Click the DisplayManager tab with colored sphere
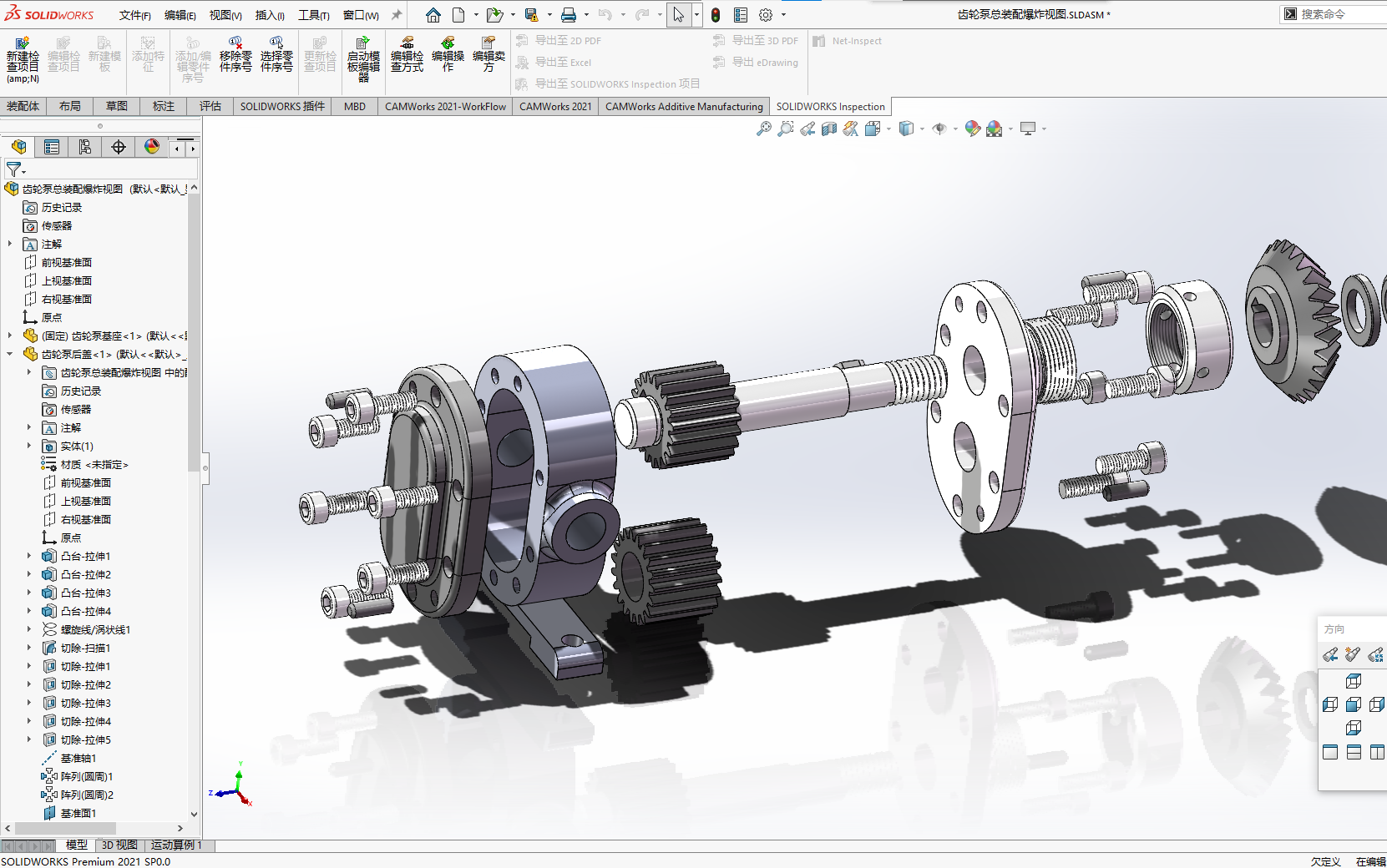 click(150, 147)
